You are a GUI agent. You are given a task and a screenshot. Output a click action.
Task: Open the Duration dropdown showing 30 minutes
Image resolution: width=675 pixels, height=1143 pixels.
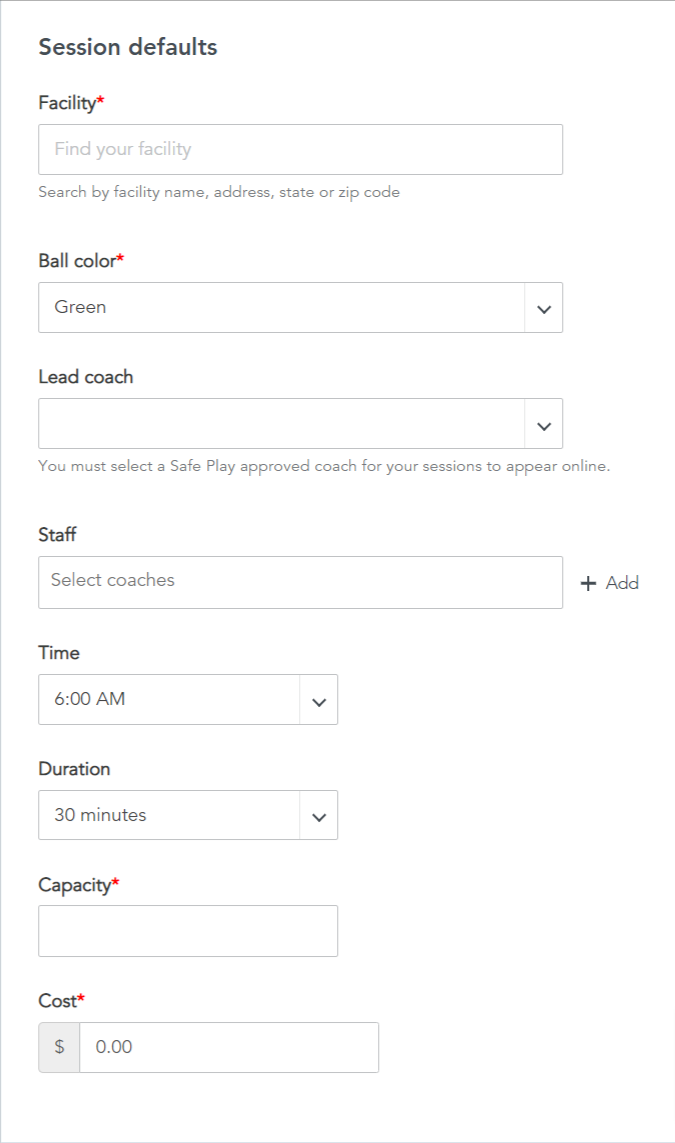188,815
